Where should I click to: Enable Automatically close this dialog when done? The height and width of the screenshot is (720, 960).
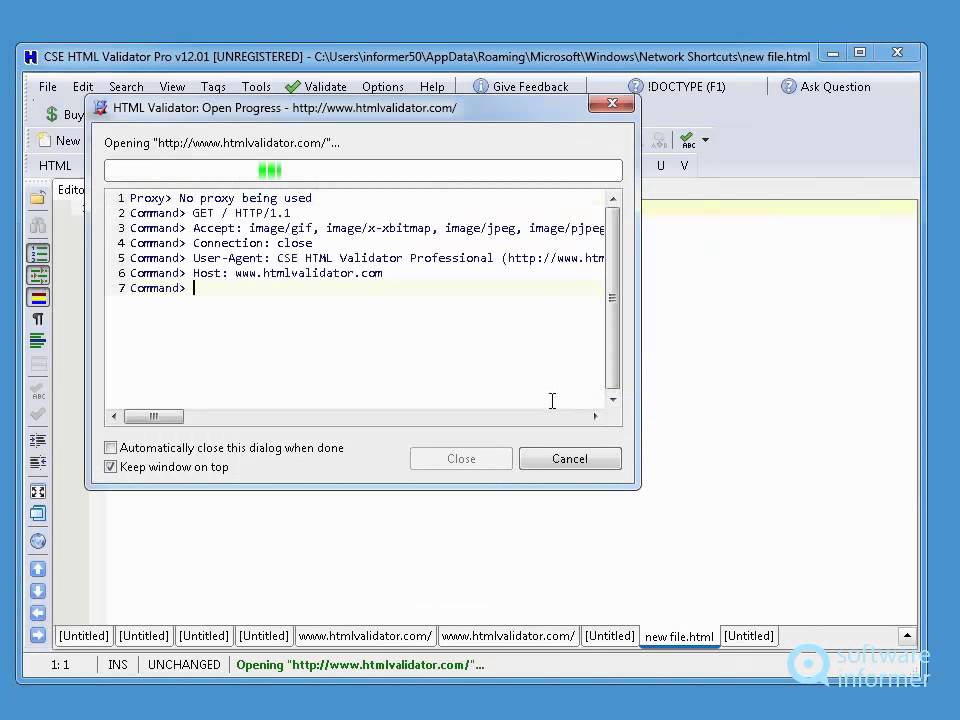click(110, 448)
